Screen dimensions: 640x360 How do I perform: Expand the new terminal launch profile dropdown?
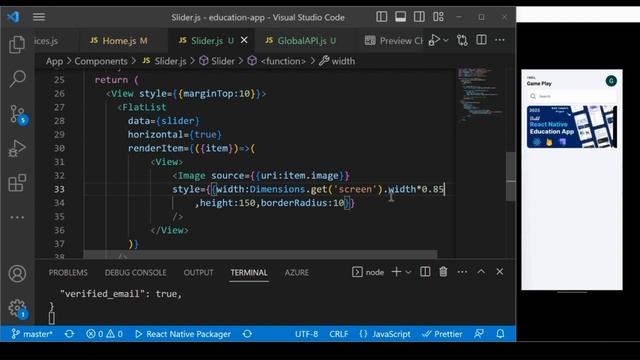coord(408,272)
